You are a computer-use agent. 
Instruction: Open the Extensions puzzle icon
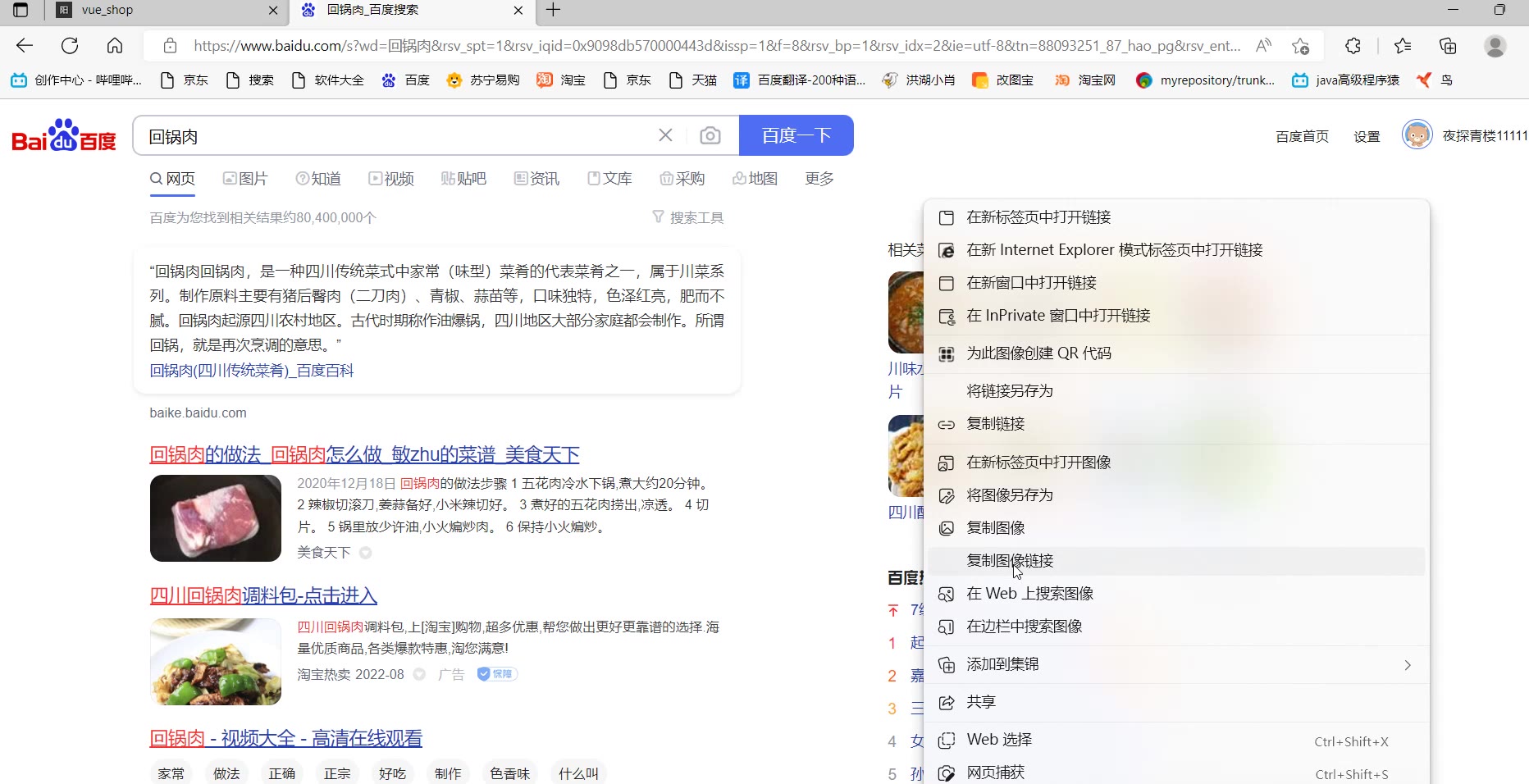point(1353,46)
